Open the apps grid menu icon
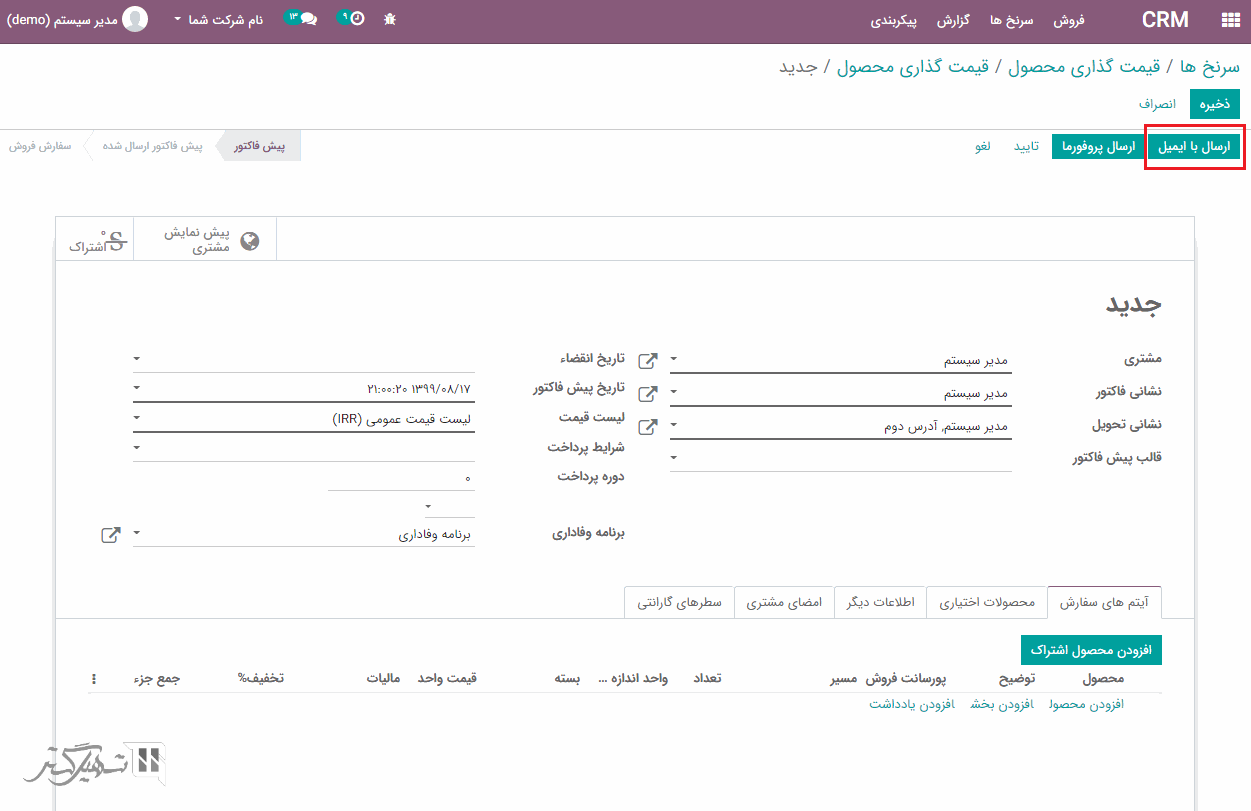The width and height of the screenshot is (1251, 811). tap(1229, 20)
